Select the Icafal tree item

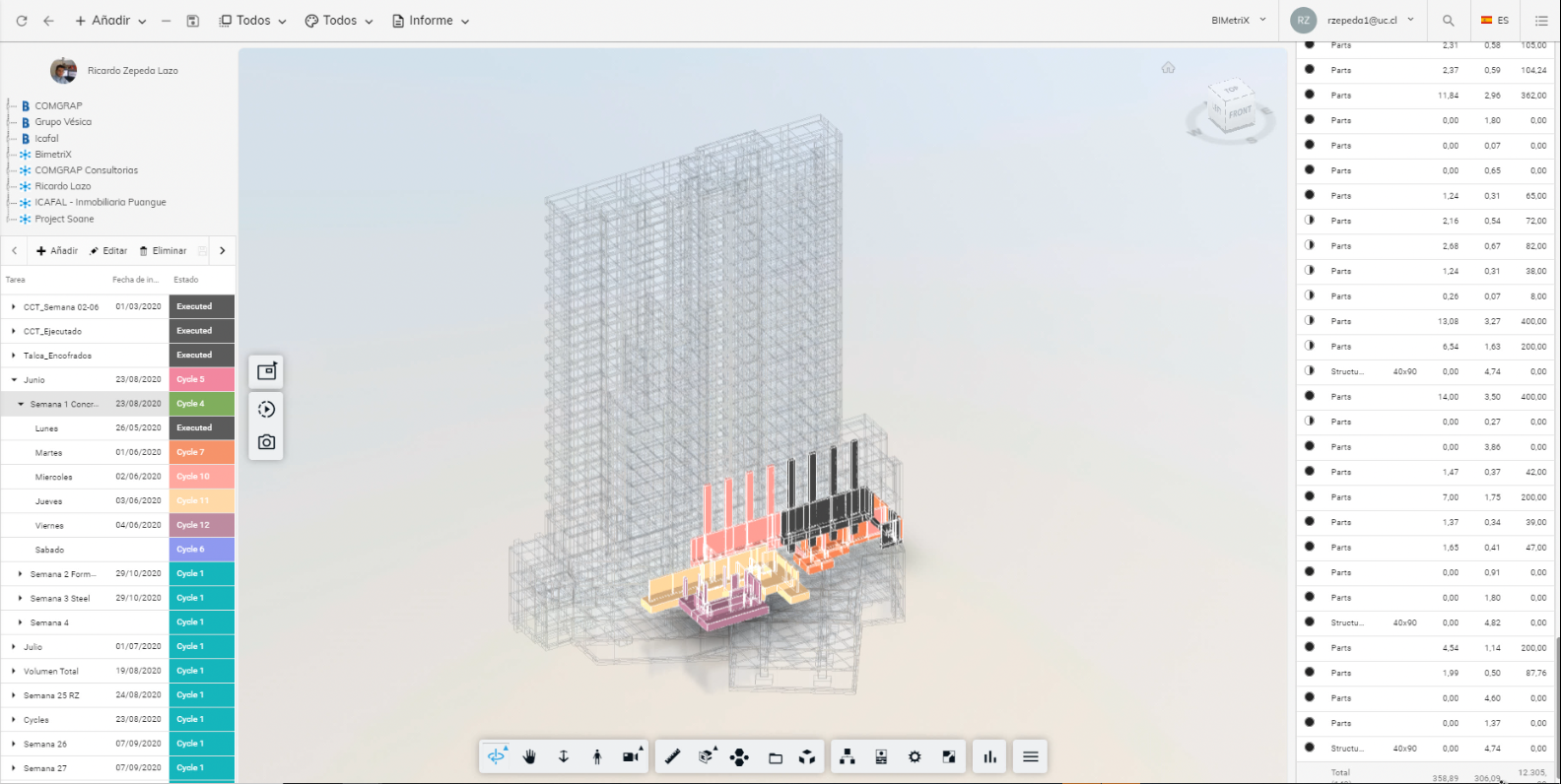click(x=46, y=138)
